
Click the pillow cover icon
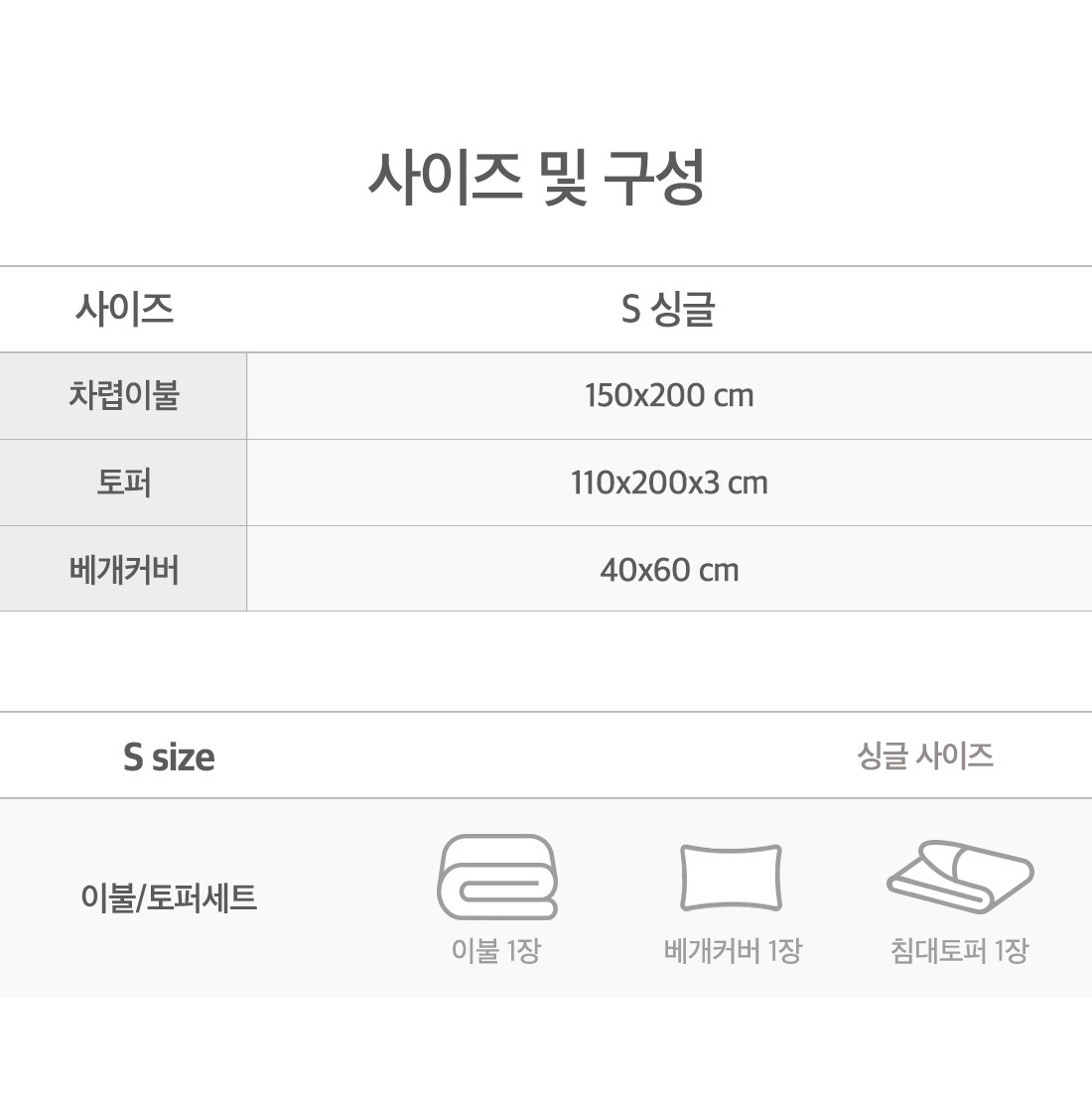pyautogui.click(x=731, y=878)
